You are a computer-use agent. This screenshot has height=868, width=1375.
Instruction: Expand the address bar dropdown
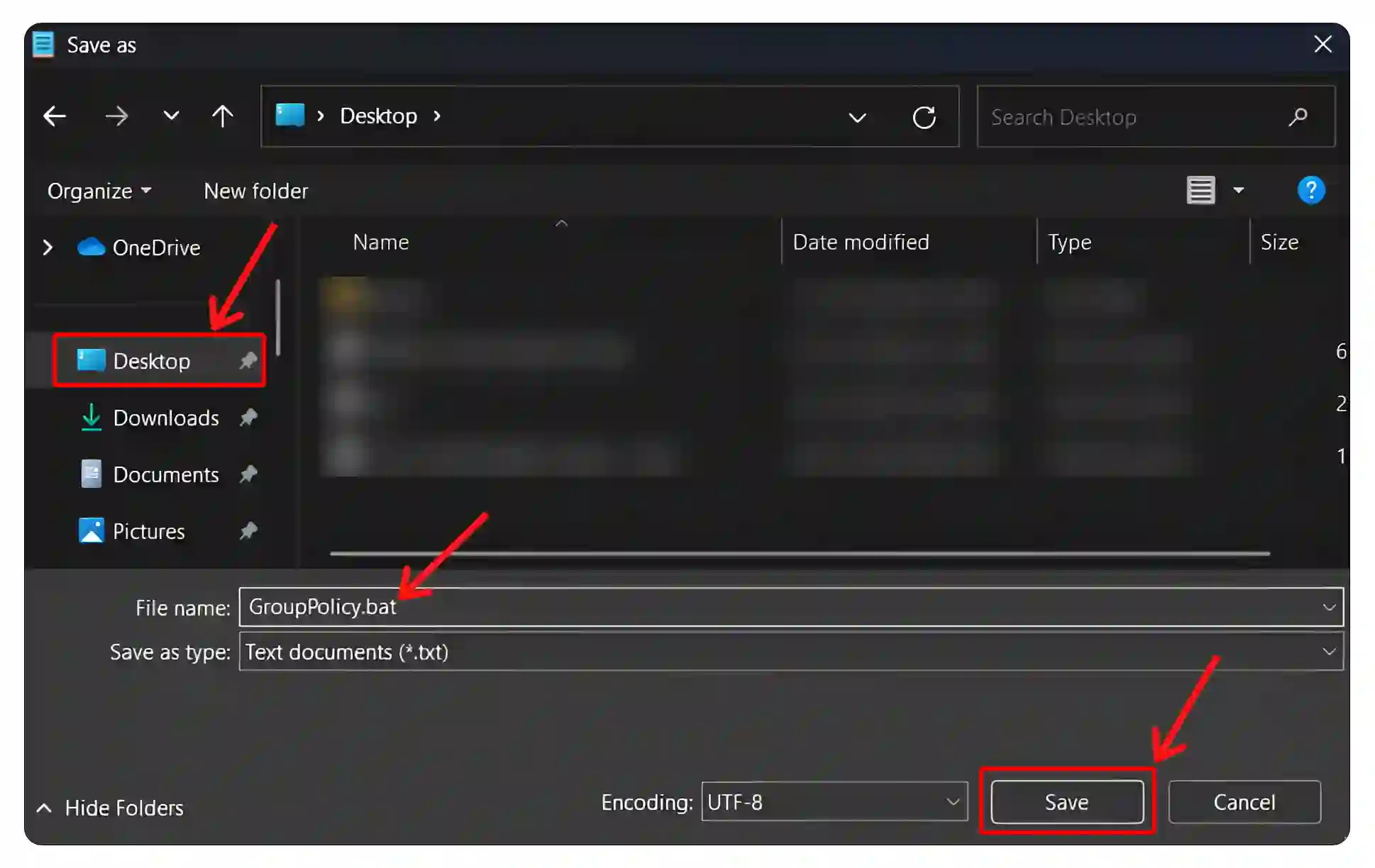(857, 116)
